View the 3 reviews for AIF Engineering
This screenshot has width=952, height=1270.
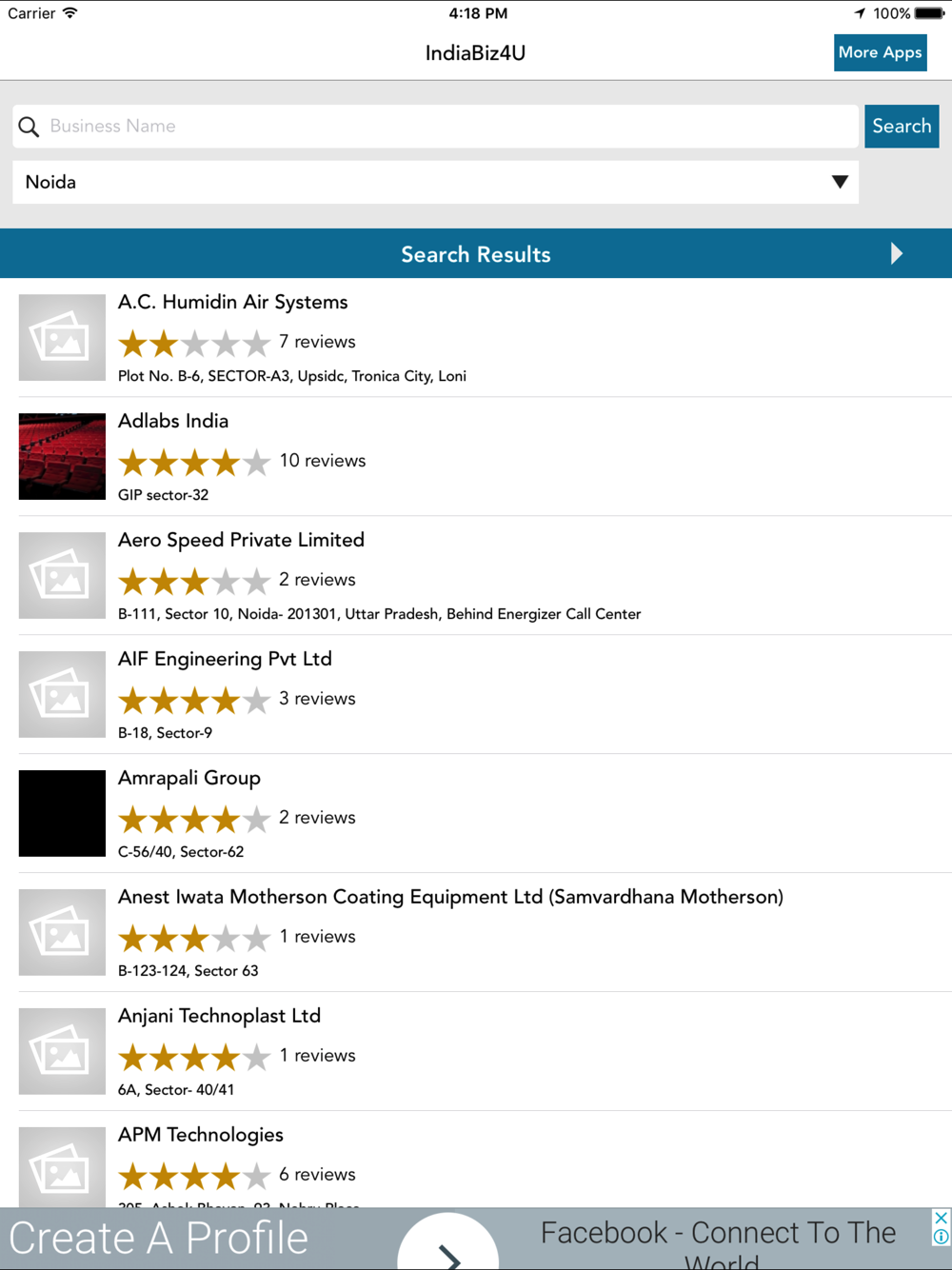[317, 699]
